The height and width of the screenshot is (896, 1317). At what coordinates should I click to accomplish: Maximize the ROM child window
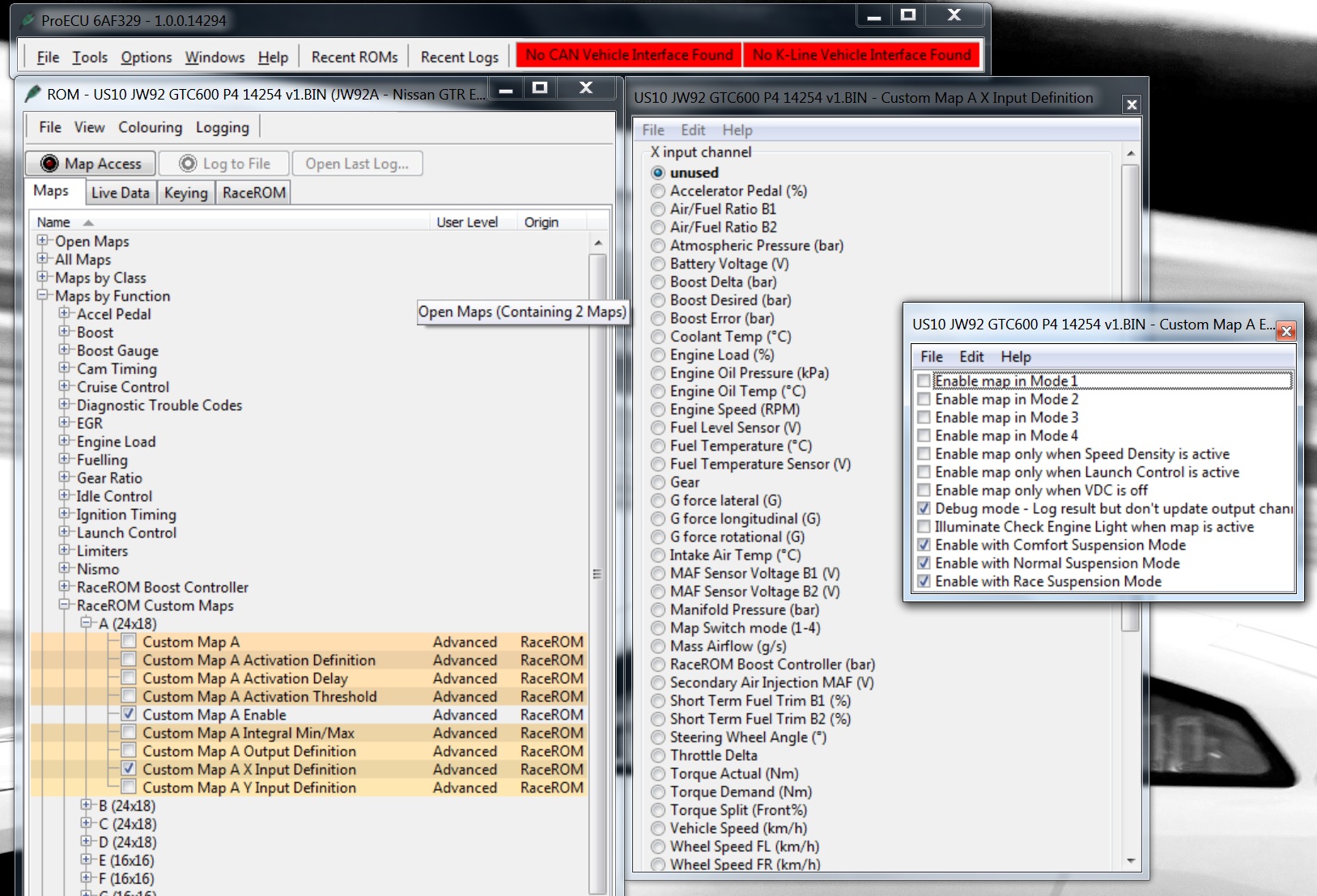(540, 88)
